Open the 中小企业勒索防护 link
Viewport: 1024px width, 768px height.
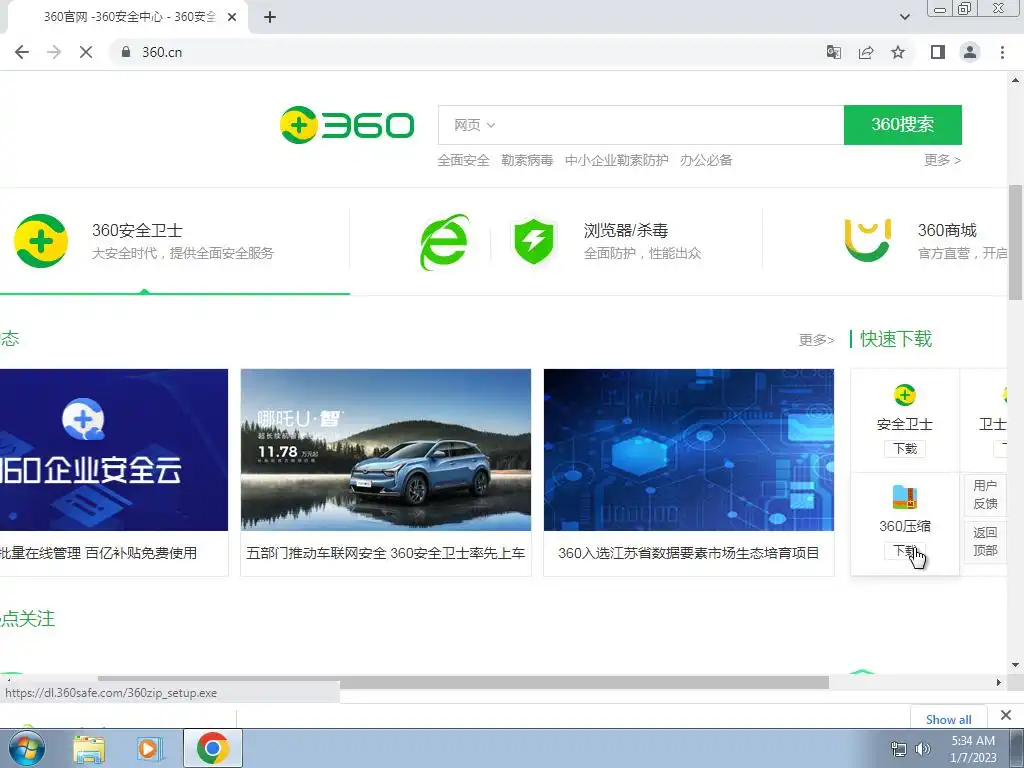[x=616, y=160]
